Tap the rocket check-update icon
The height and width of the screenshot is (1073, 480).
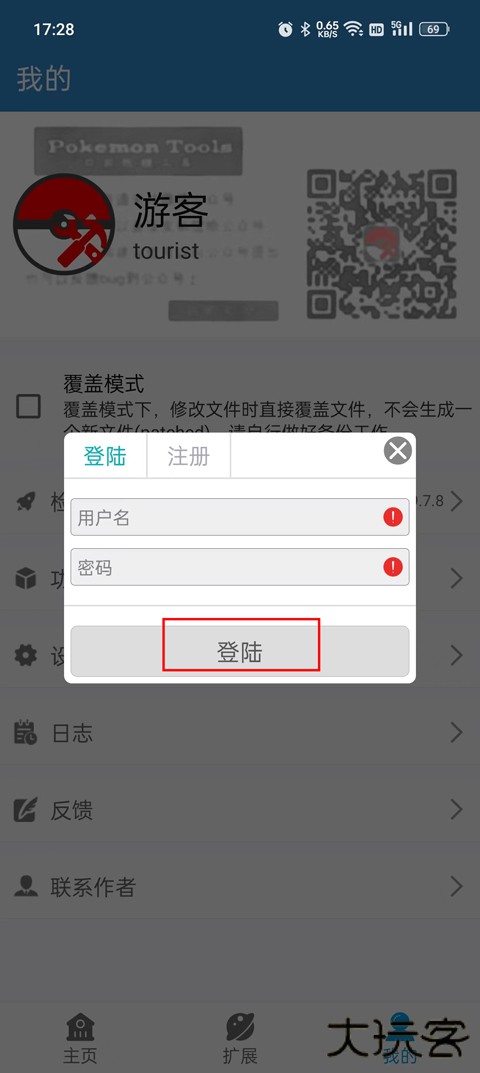coord(26,502)
